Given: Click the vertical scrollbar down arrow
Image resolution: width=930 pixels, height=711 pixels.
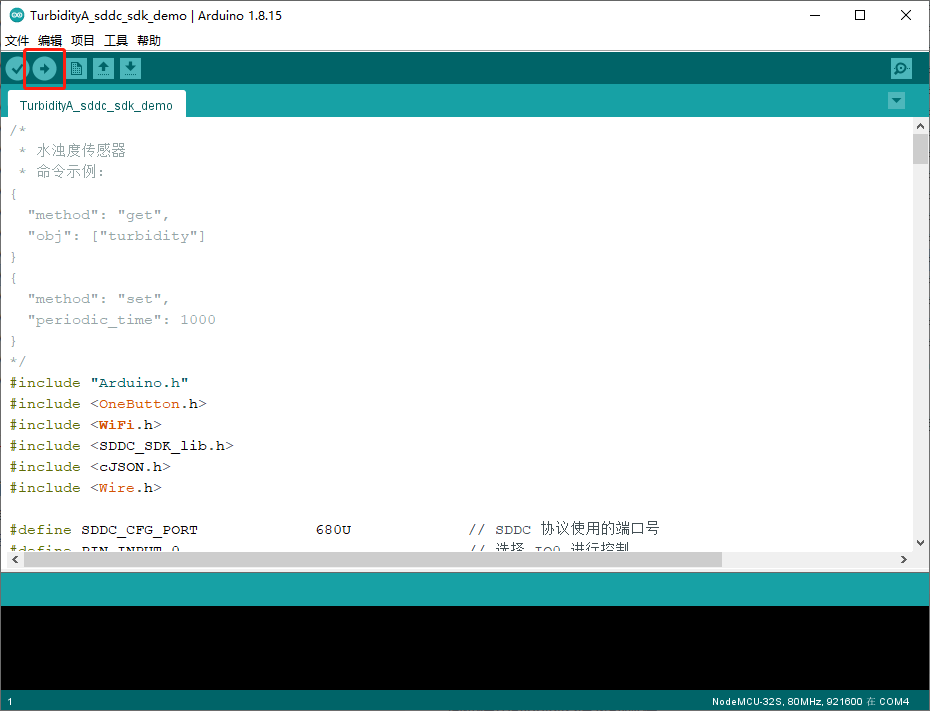Looking at the screenshot, I should coord(920,542).
